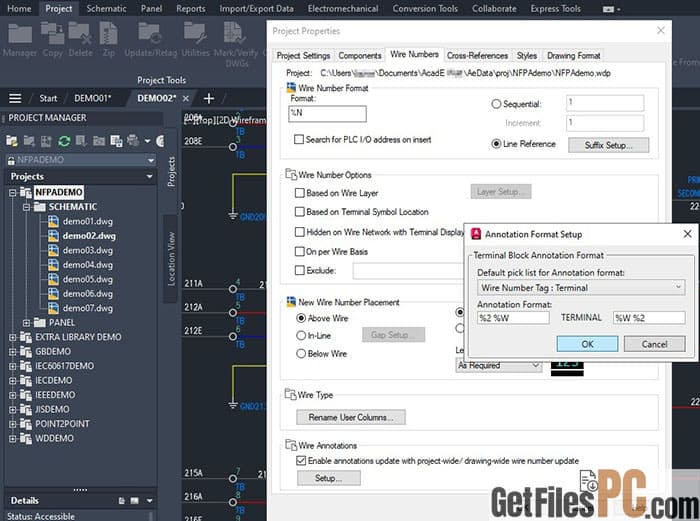
Task: Close the Project Properties dialog
Action: tap(661, 30)
